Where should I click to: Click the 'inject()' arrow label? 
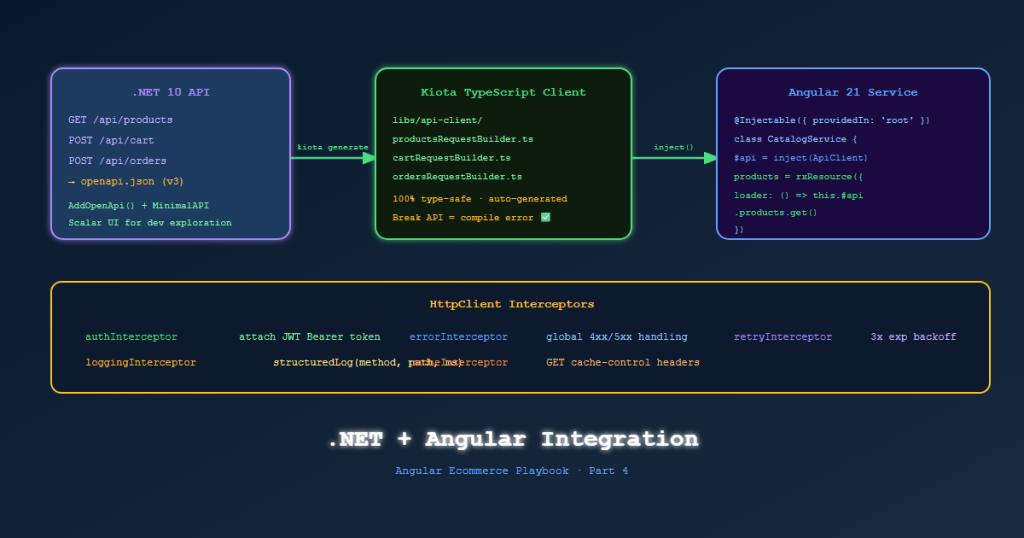[x=674, y=147]
